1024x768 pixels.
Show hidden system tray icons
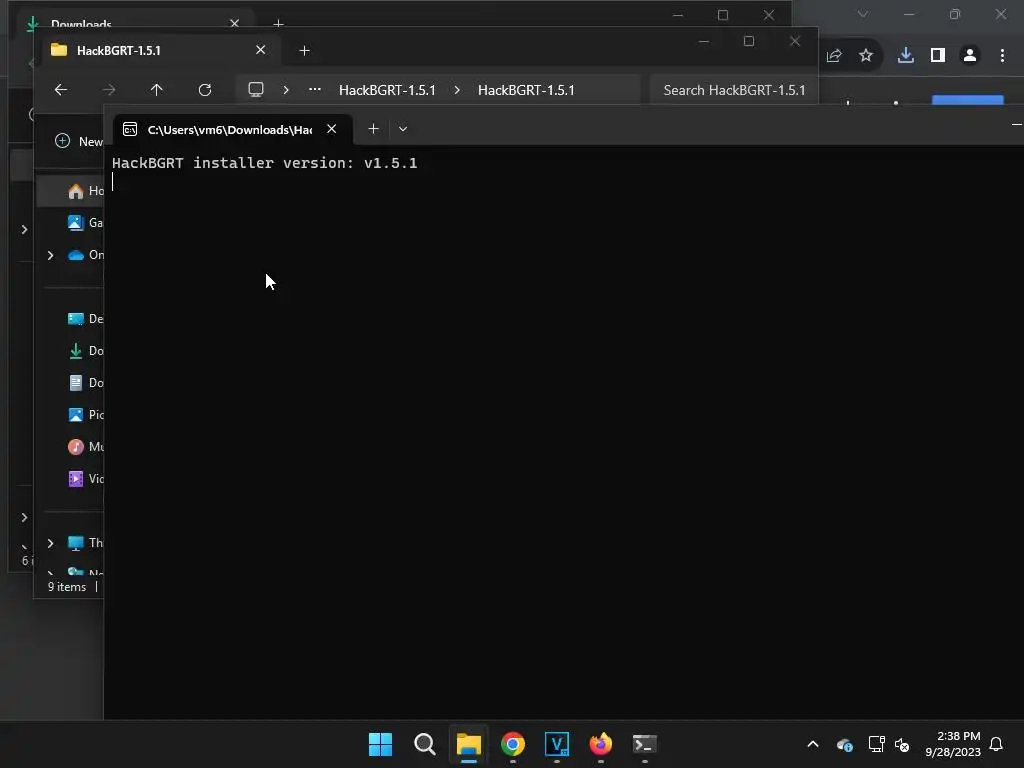(813, 744)
